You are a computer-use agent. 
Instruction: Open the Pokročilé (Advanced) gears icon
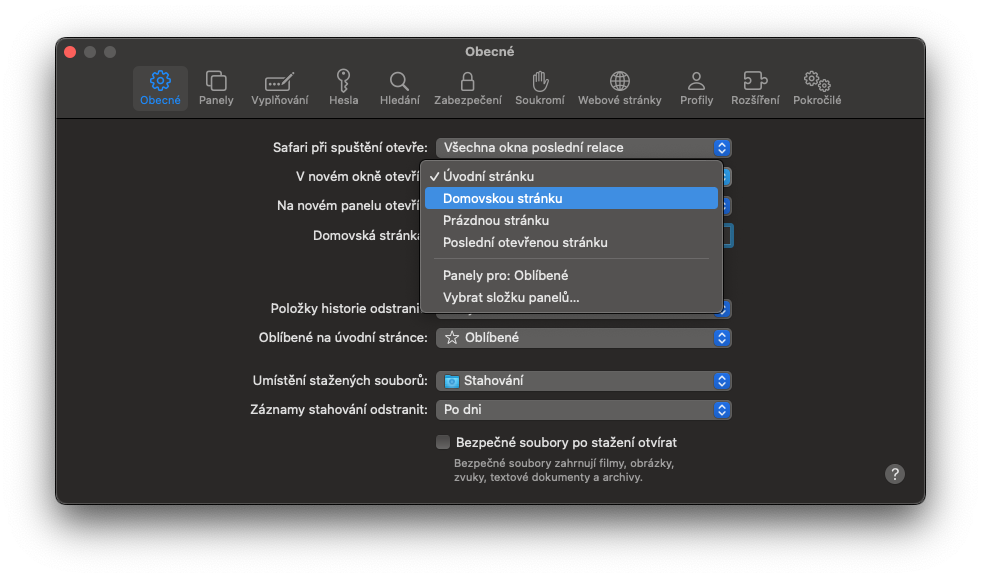pos(817,87)
